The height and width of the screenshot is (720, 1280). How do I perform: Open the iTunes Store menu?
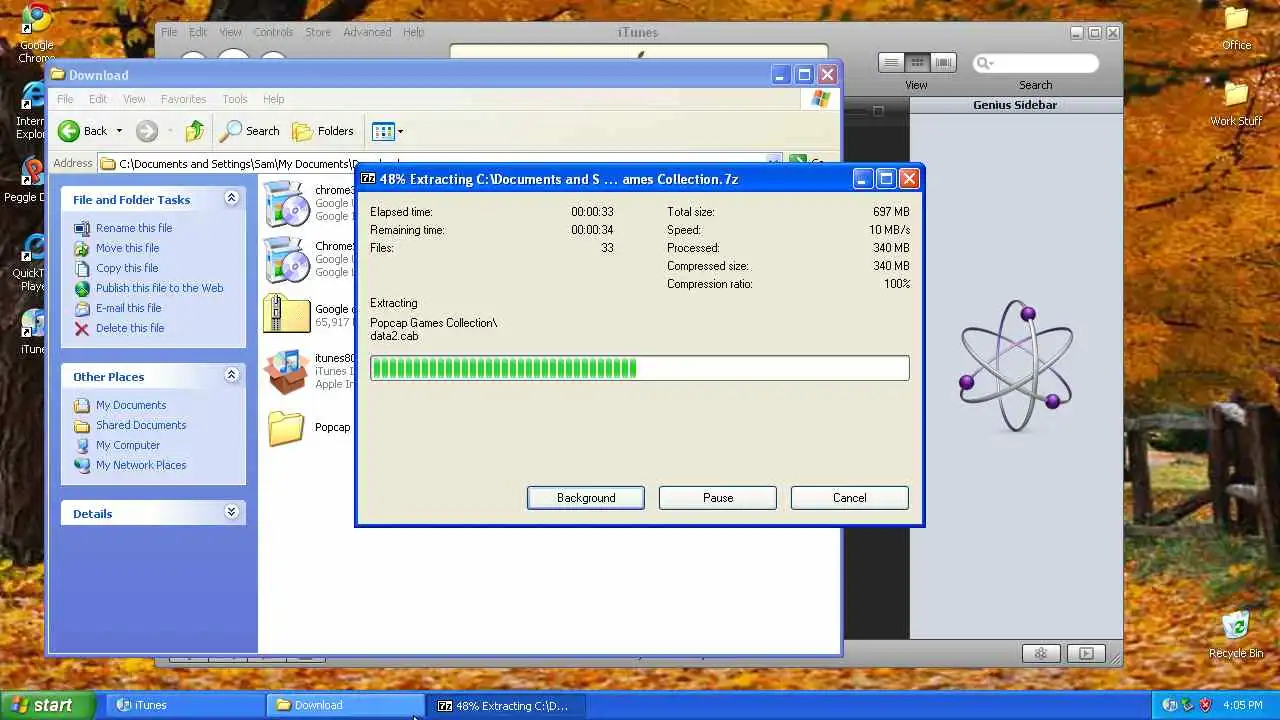(x=318, y=32)
